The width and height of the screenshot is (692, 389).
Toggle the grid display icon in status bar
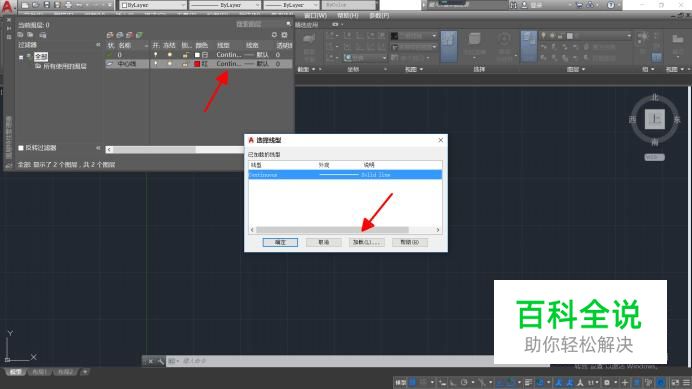(x=413, y=382)
